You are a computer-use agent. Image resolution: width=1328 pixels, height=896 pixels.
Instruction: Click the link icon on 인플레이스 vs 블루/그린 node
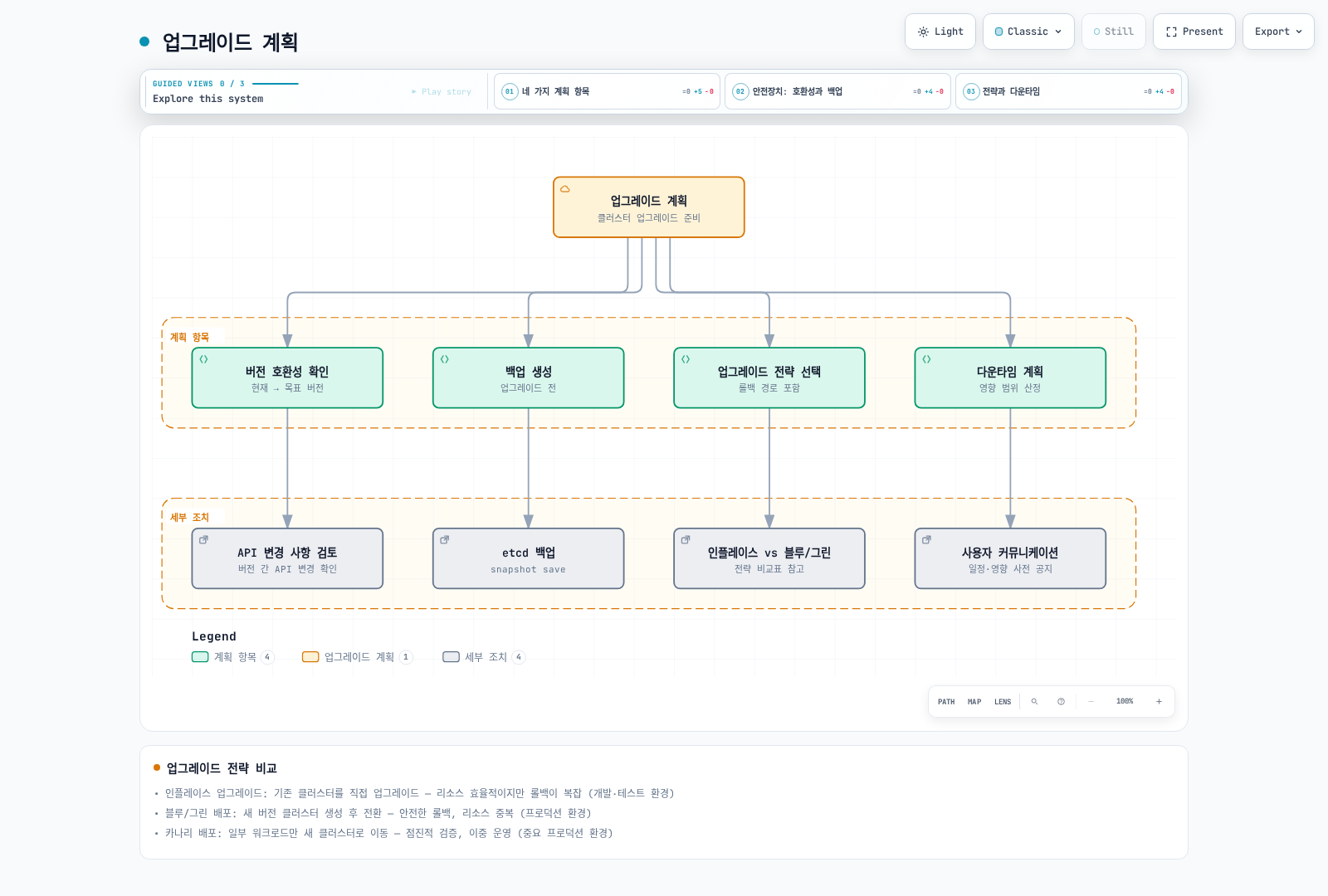(x=686, y=539)
